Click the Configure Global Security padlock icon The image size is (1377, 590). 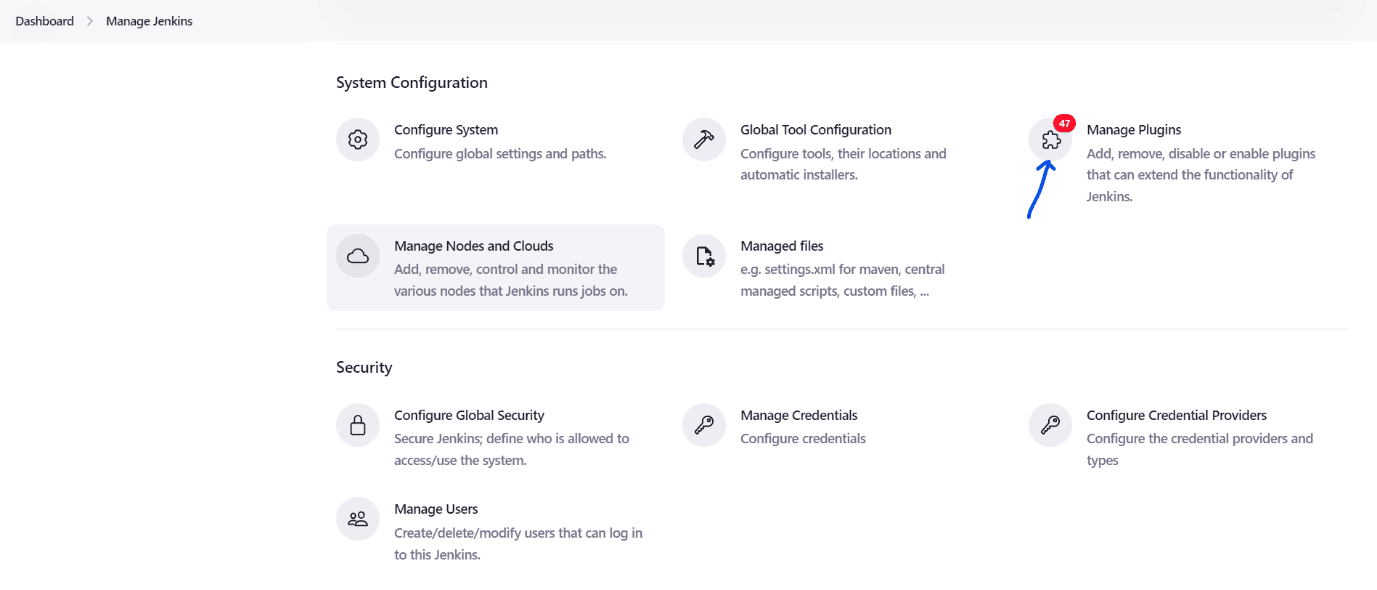358,425
